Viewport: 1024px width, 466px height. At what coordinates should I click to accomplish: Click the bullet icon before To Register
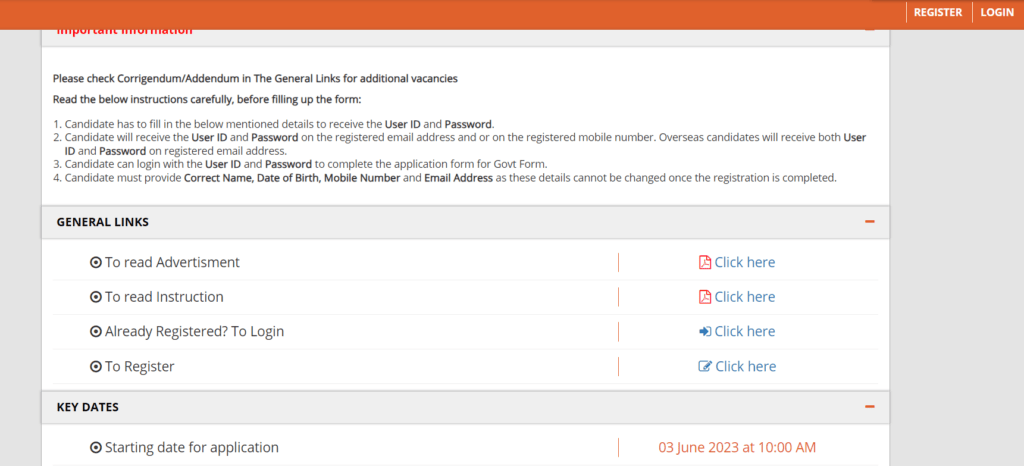click(x=95, y=367)
